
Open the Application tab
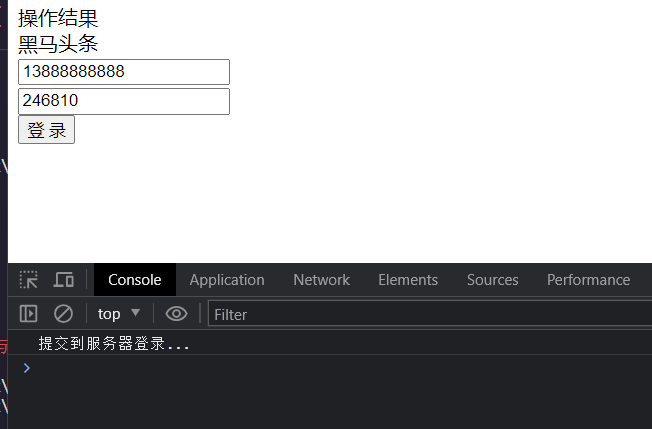227,280
